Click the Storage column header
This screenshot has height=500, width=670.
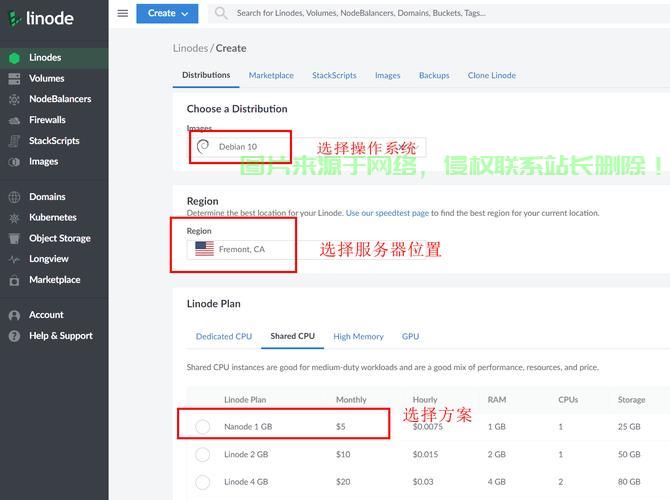pos(632,400)
